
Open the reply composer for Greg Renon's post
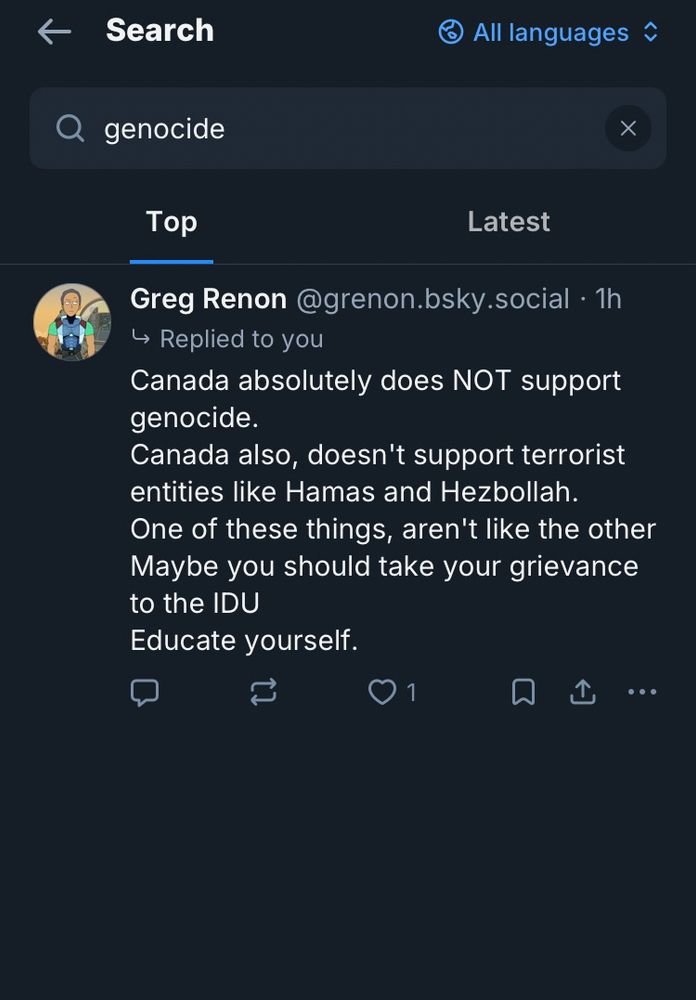[145, 691]
